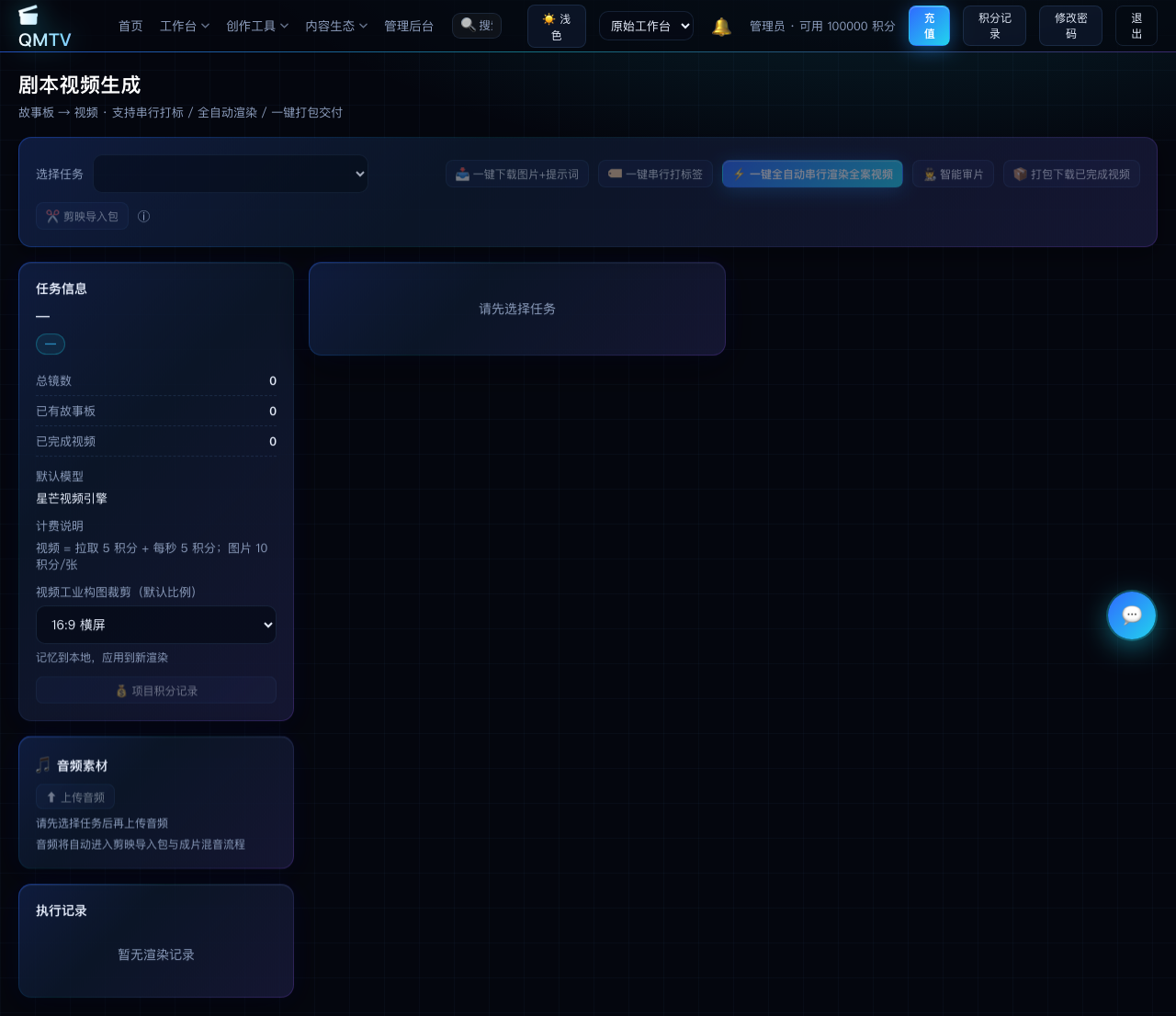Click the QMTV logo icon
Image resolution: width=1176 pixels, height=1016 pixels.
[28, 15]
